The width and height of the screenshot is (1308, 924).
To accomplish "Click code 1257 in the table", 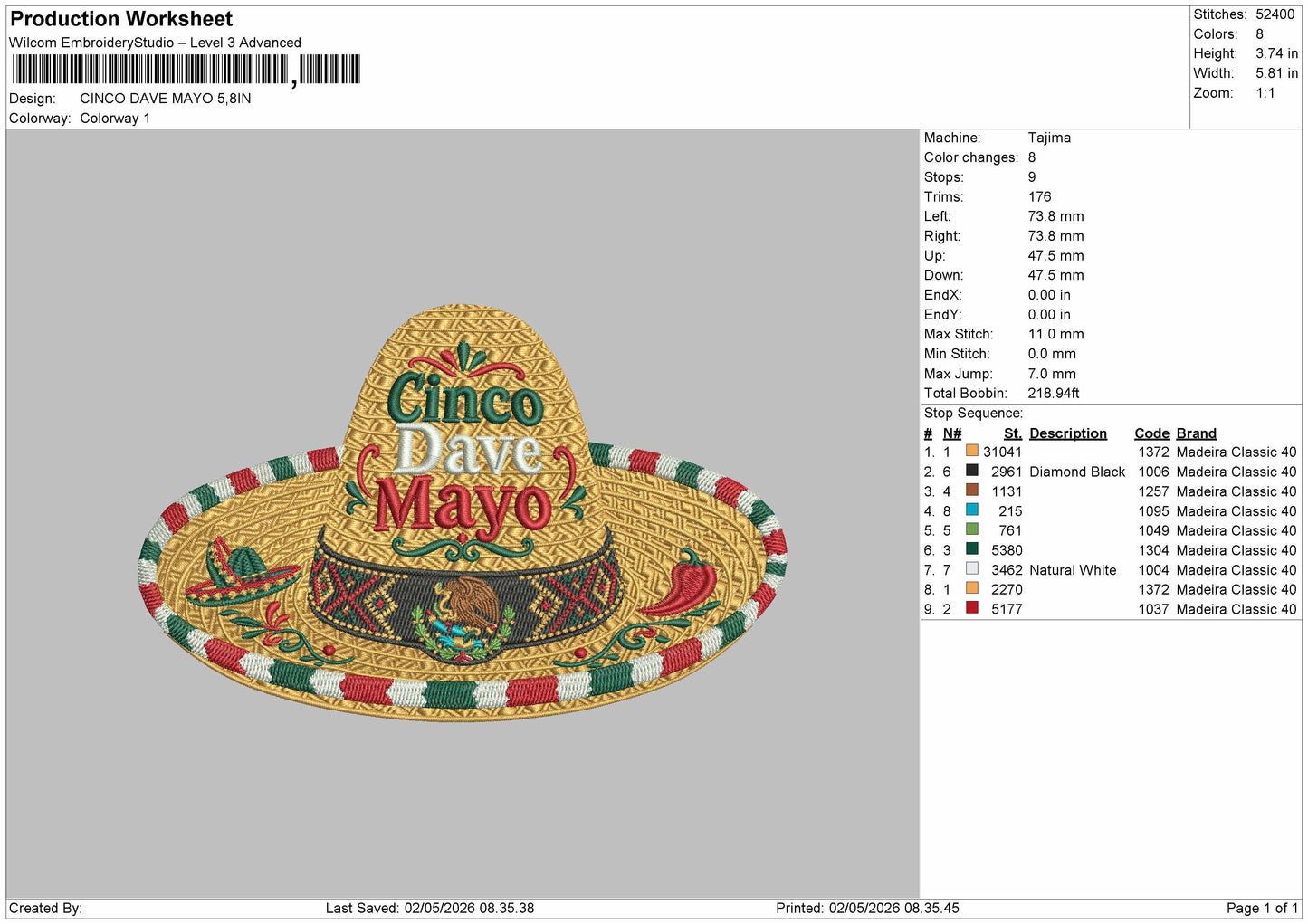I will [x=1154, y=492].
